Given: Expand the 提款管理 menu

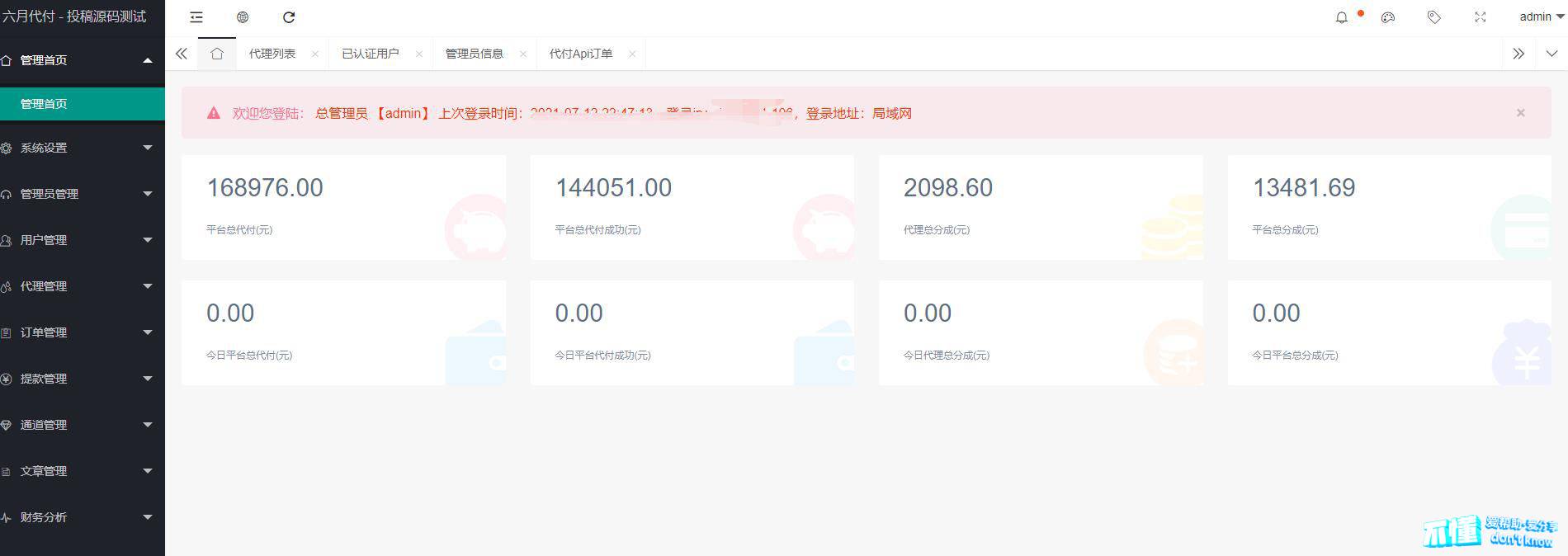Looking at the screenshot, I should pyautogui.click(x=83, y=379).
